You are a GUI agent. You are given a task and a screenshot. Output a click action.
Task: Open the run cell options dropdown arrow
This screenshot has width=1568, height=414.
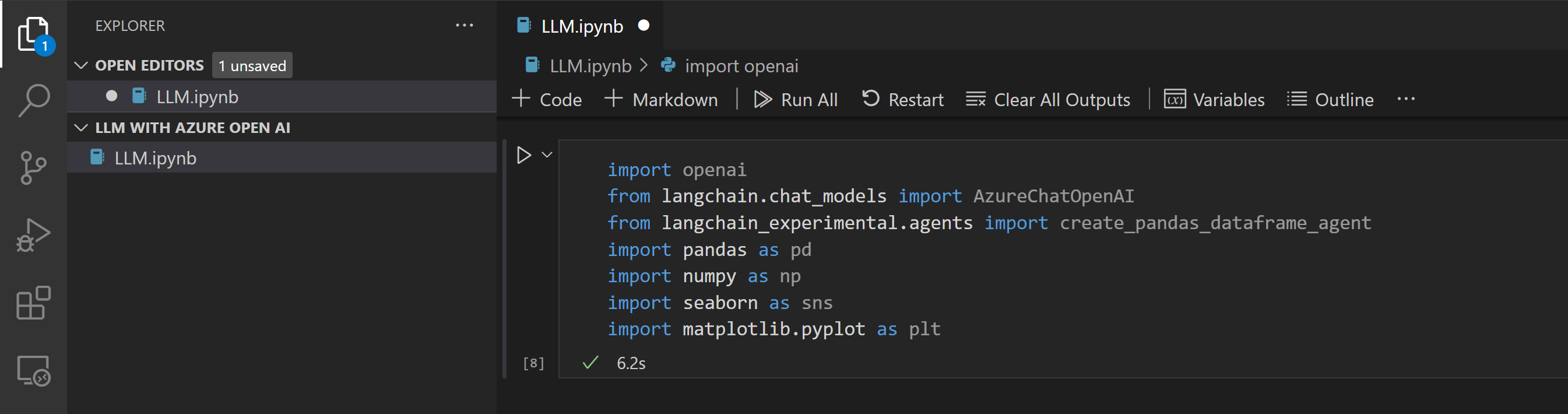[x=547, y=155]
